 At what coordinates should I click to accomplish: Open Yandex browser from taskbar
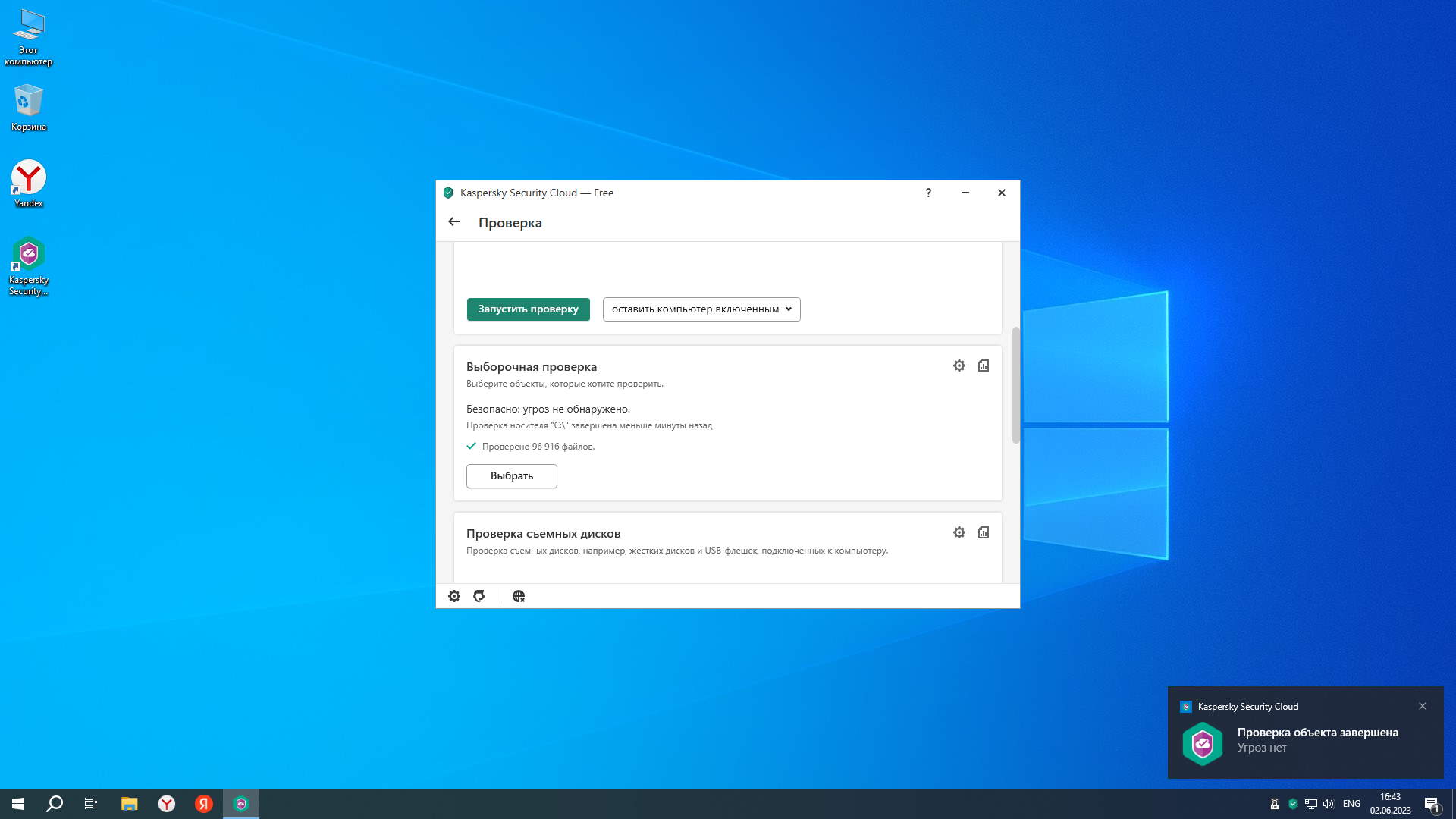click(166, 804)
